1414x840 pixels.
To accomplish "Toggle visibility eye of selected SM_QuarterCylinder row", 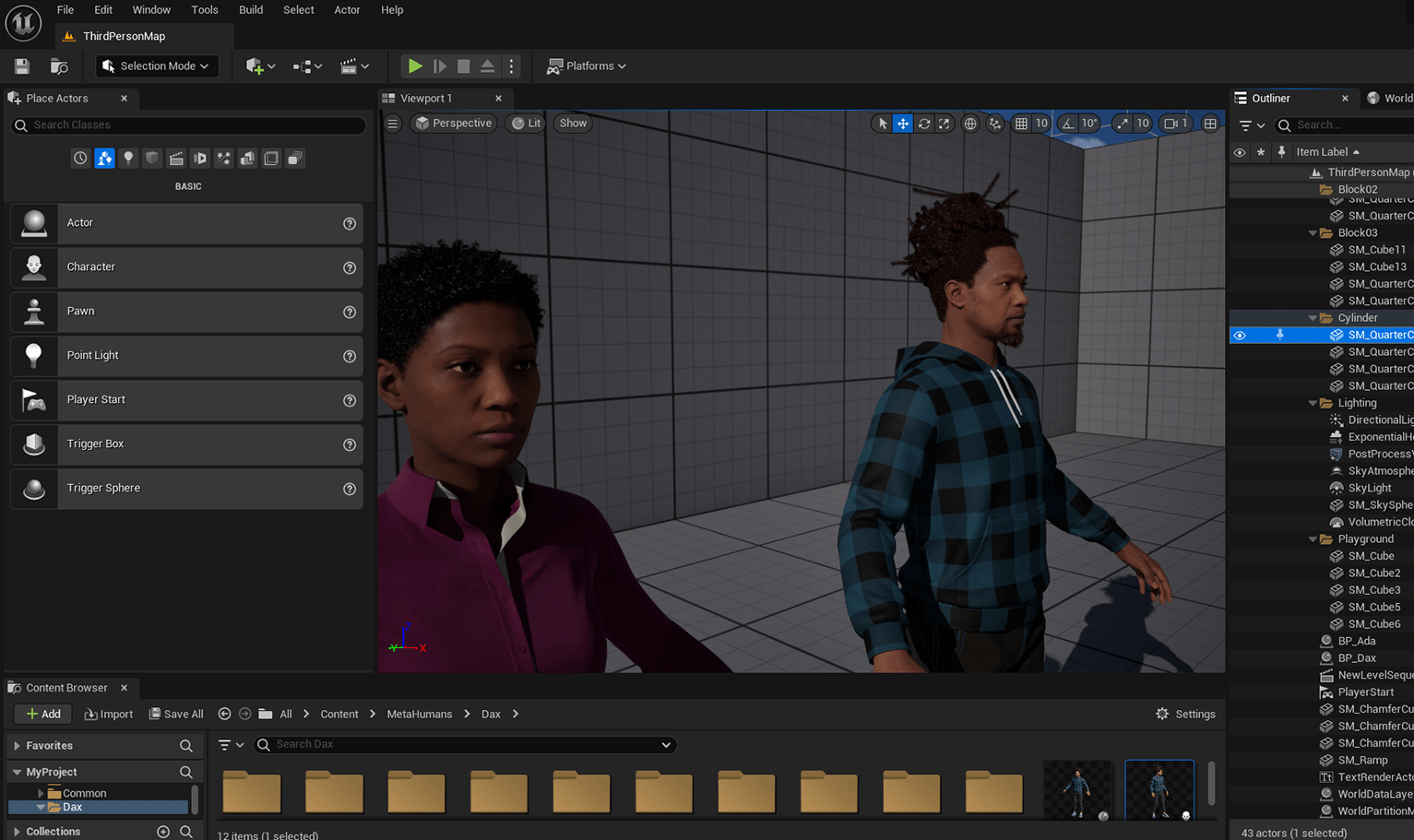I will [1240, 336].
